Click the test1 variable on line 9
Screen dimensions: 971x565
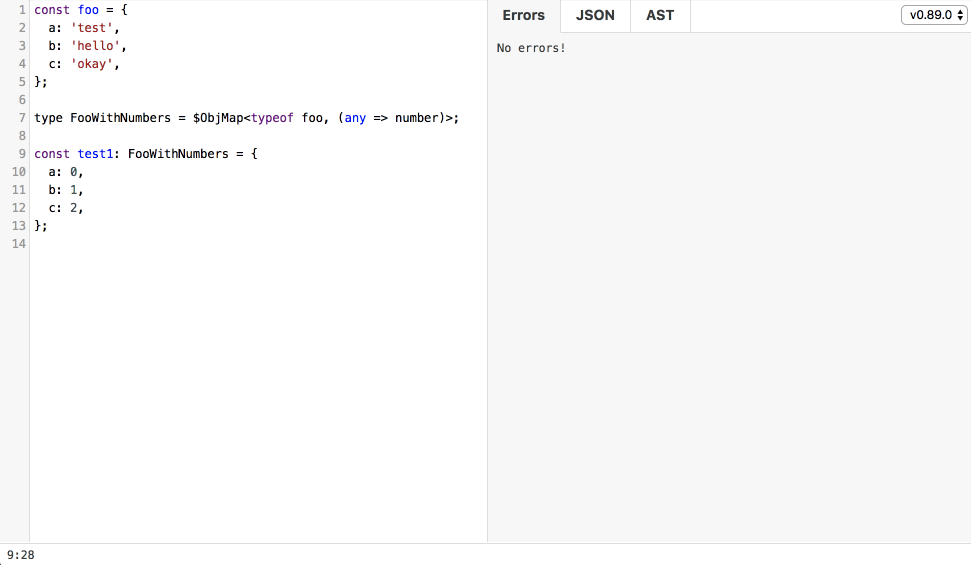click(x=95, y=154)
